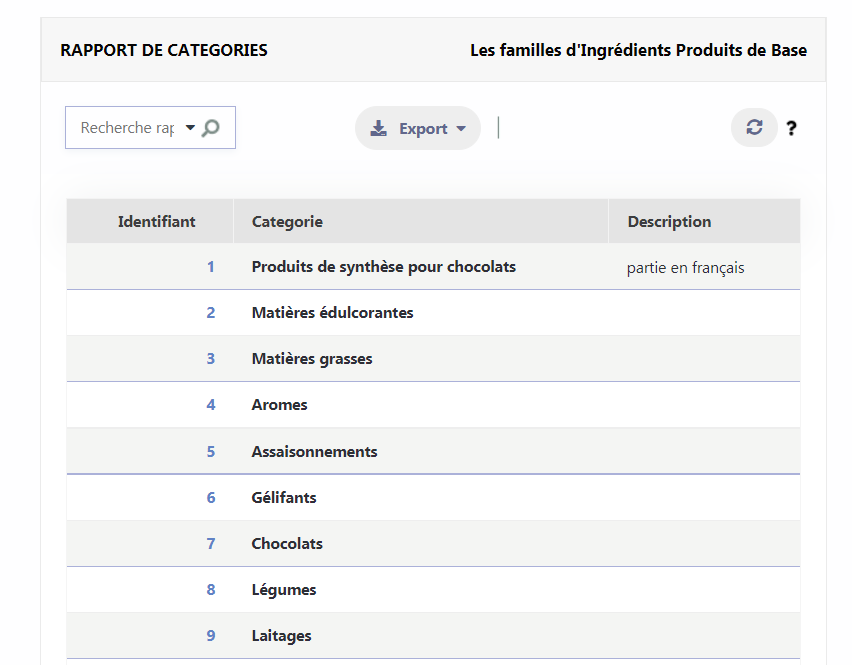
Task: Open identifier link 2
Action: [210, 312]
